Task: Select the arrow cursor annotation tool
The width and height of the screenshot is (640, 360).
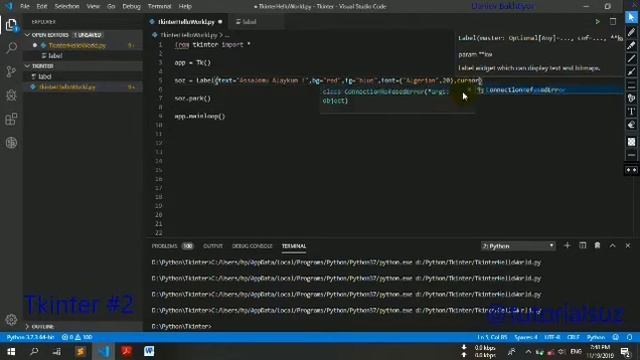Action: 631,17
